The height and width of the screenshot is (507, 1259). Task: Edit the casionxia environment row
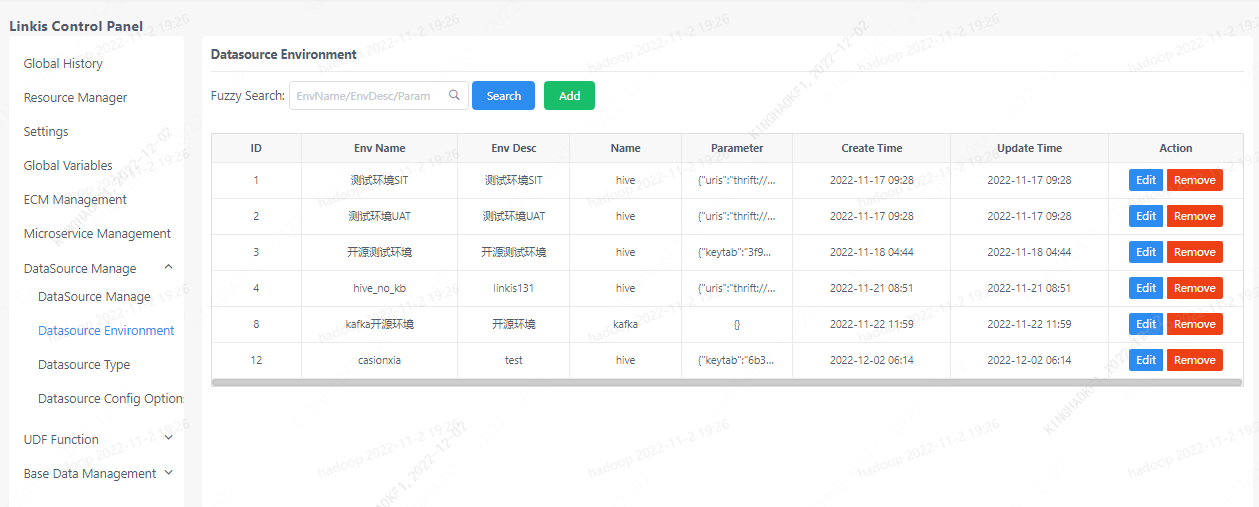pyautogui.click(x=1145, y=360)
